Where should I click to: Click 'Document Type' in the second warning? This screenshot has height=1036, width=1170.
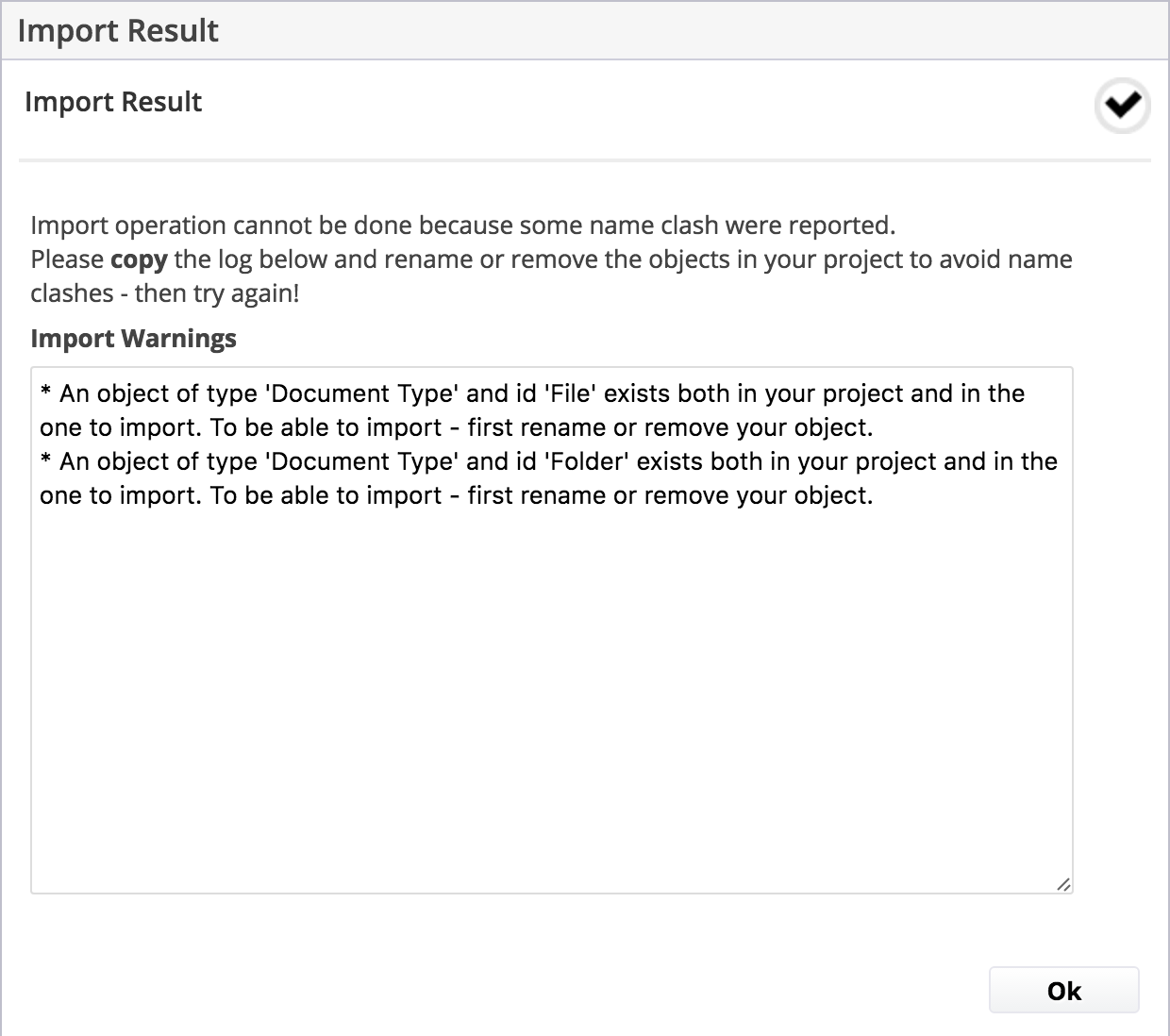coord(362,461)
